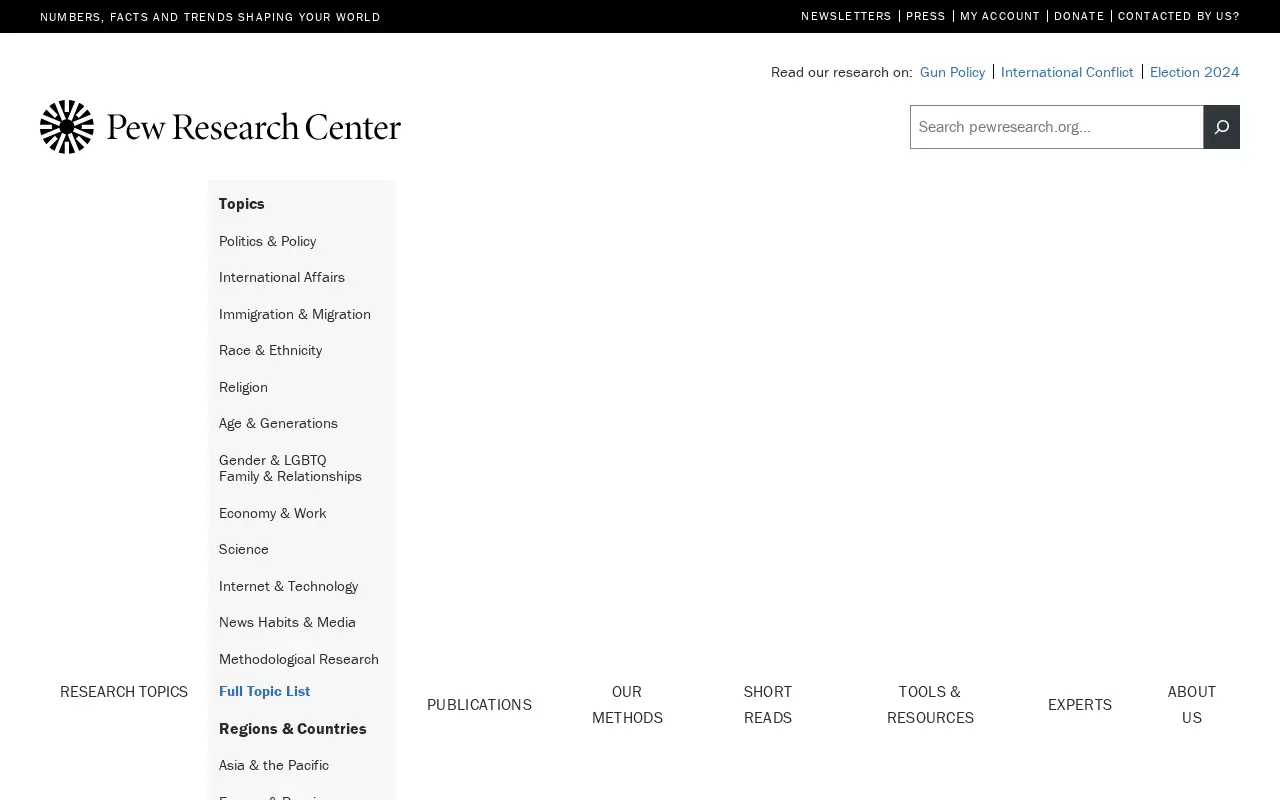Open the Research Topics menu
The image size is (1280, 800).
pyautogui.click(x=124, y=692)
